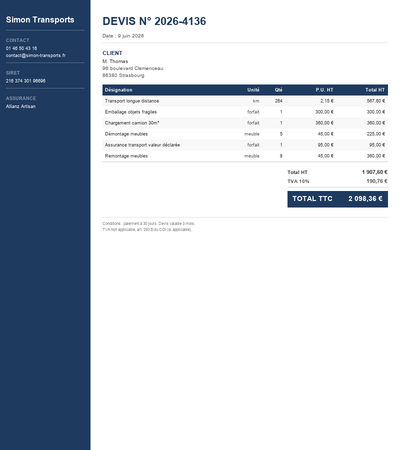Click the TVA non applicable footer note
This screenshot has height=450, width=400.
(x=147, y=230)
